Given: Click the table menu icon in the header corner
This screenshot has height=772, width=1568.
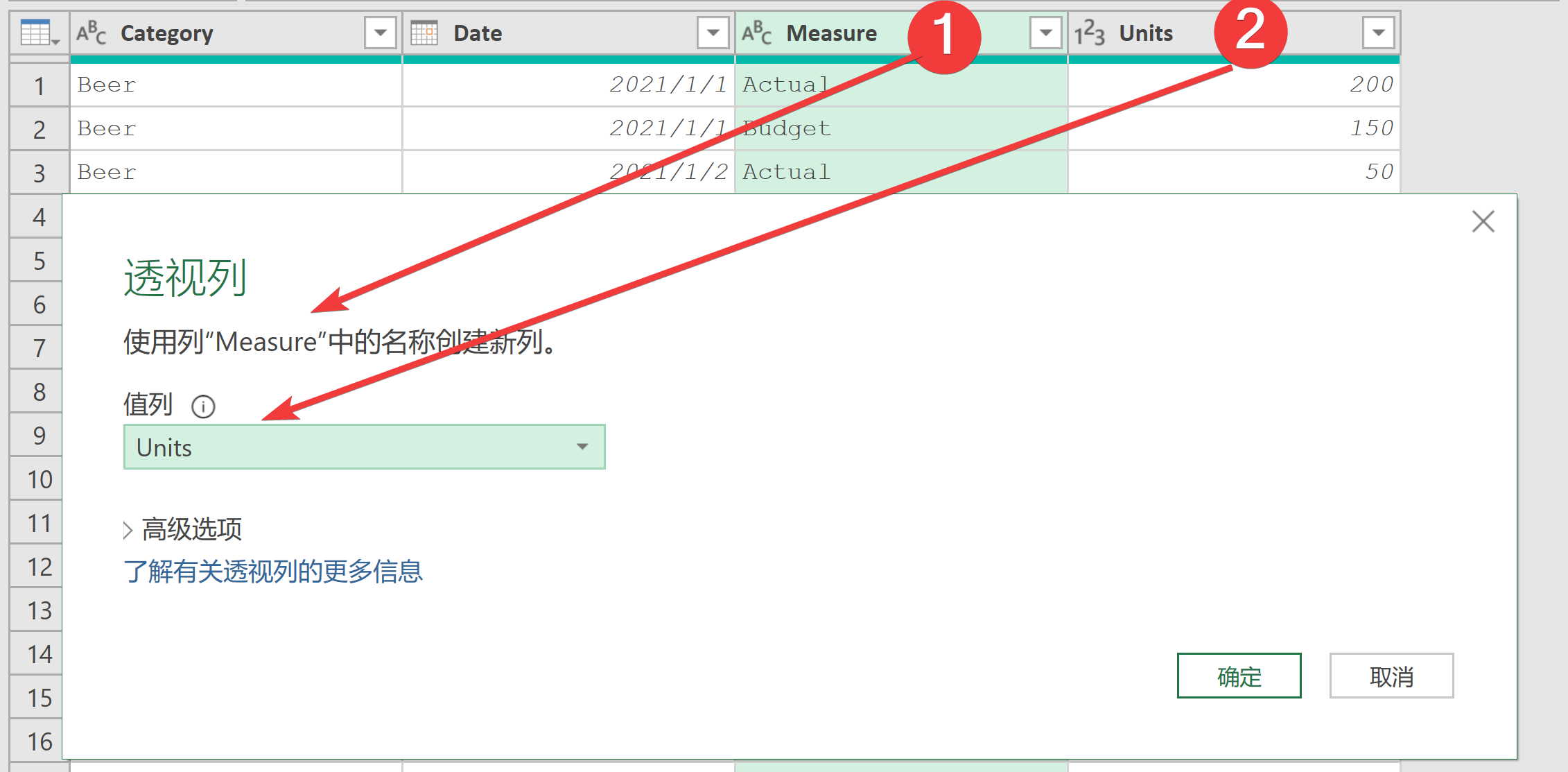Looking at the screenshot, I should (x=39, y=33).
